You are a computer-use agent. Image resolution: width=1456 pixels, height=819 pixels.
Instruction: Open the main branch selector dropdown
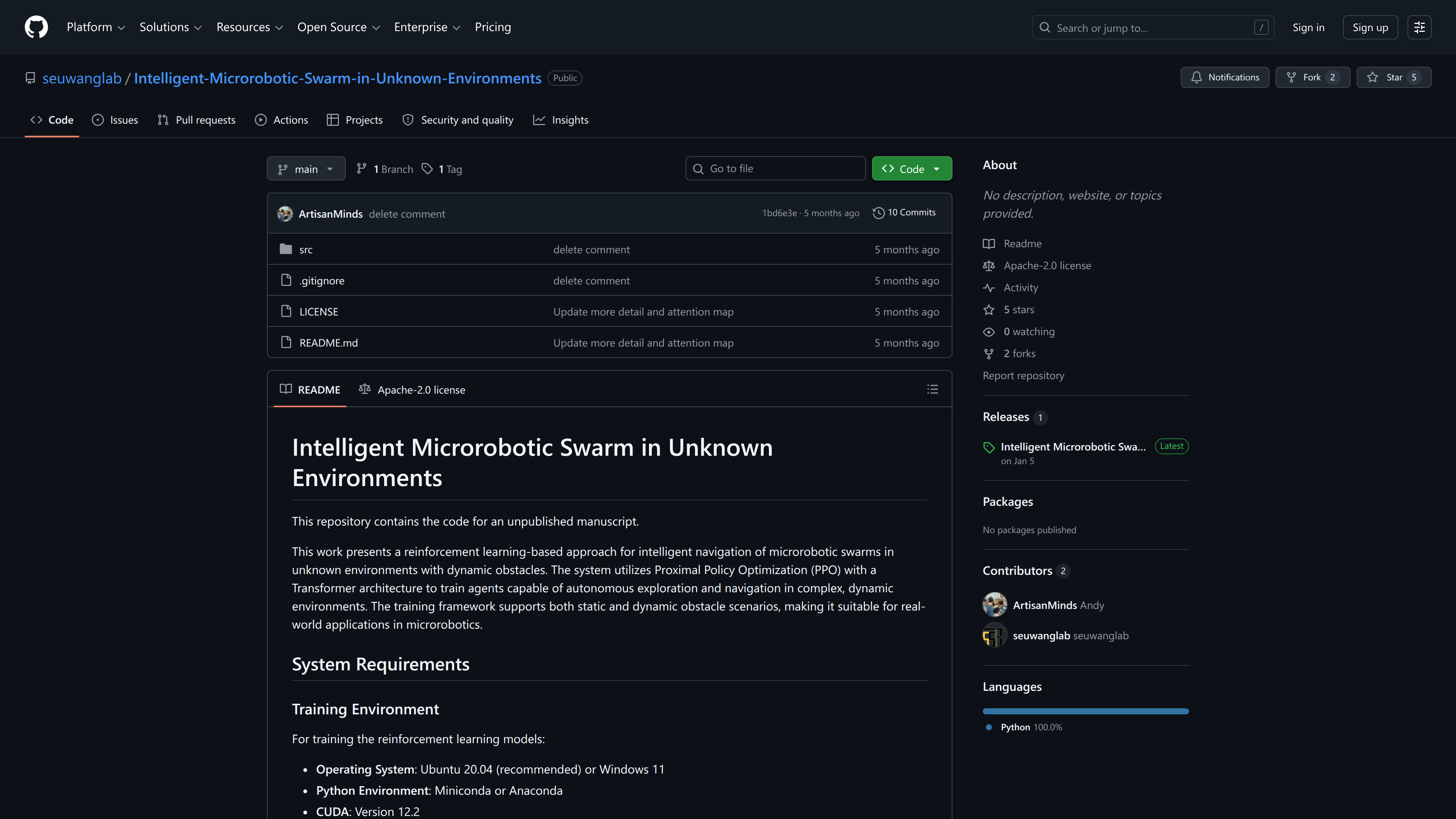click(306, 168)
